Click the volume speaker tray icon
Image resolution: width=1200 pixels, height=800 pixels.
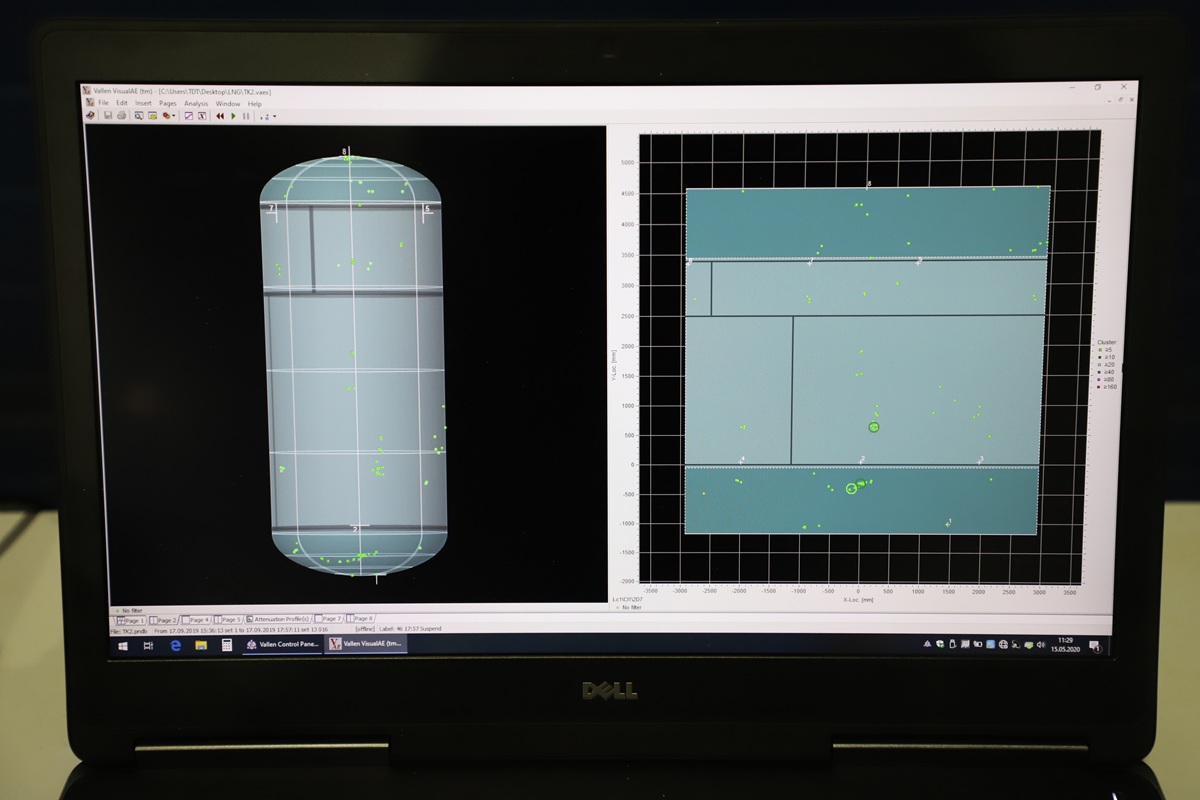click(1041, 645)
